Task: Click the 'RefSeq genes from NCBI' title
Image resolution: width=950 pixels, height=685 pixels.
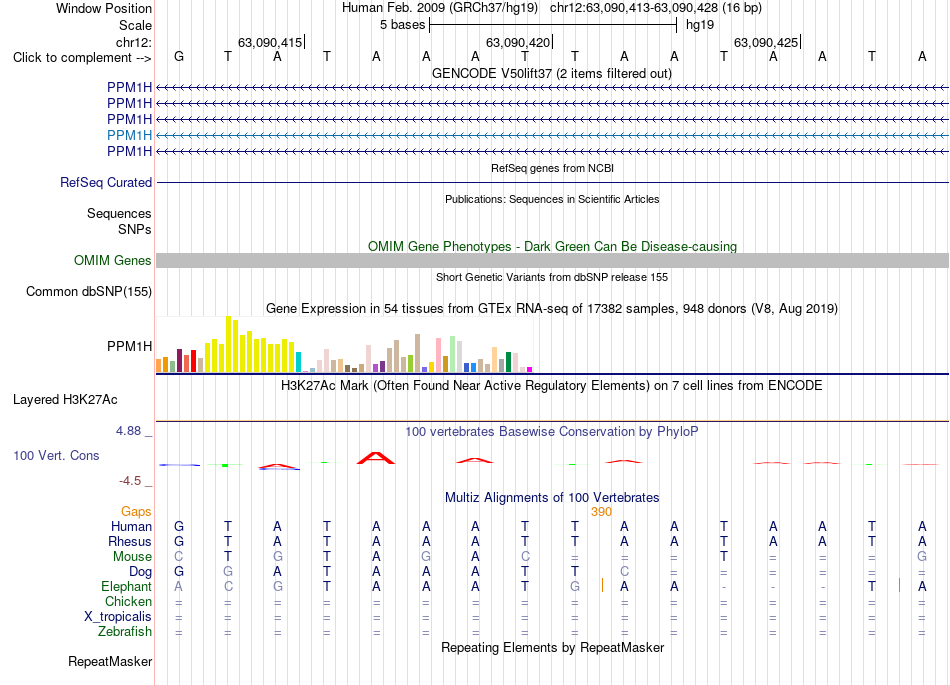Action: coord(552,168)
